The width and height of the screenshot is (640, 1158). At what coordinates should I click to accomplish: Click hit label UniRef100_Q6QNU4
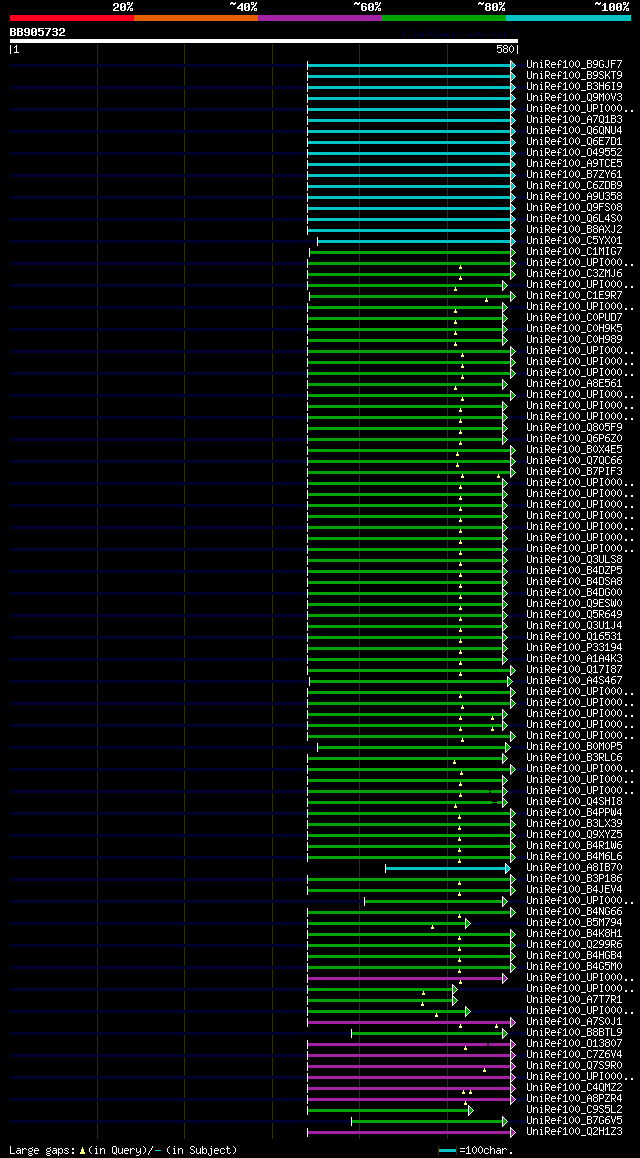(x=574, y=130)
